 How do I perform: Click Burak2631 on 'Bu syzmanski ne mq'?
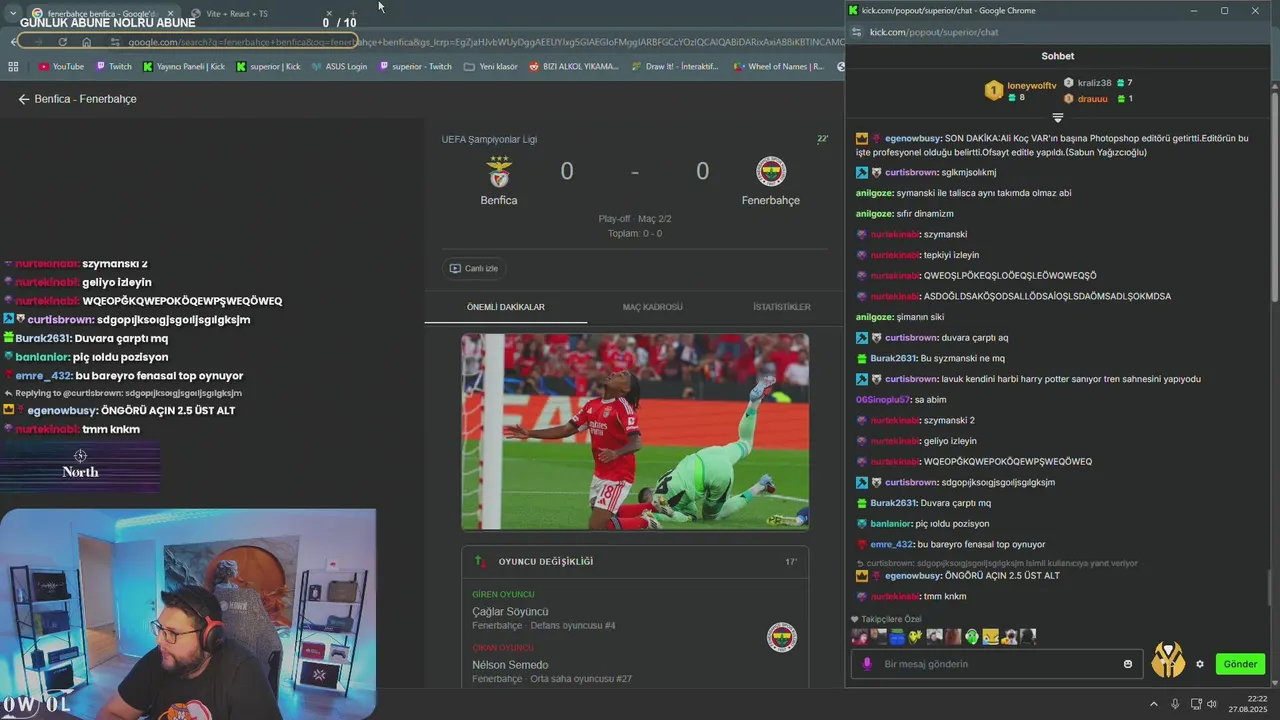coord(893,358)
